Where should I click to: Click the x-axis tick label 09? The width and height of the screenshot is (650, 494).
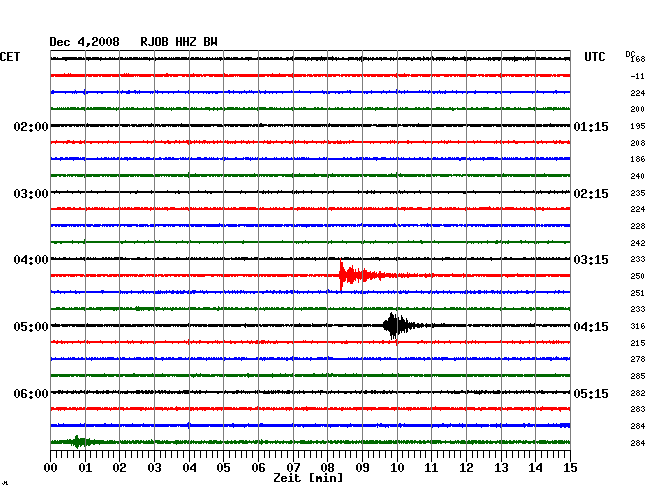coord(362,468)
